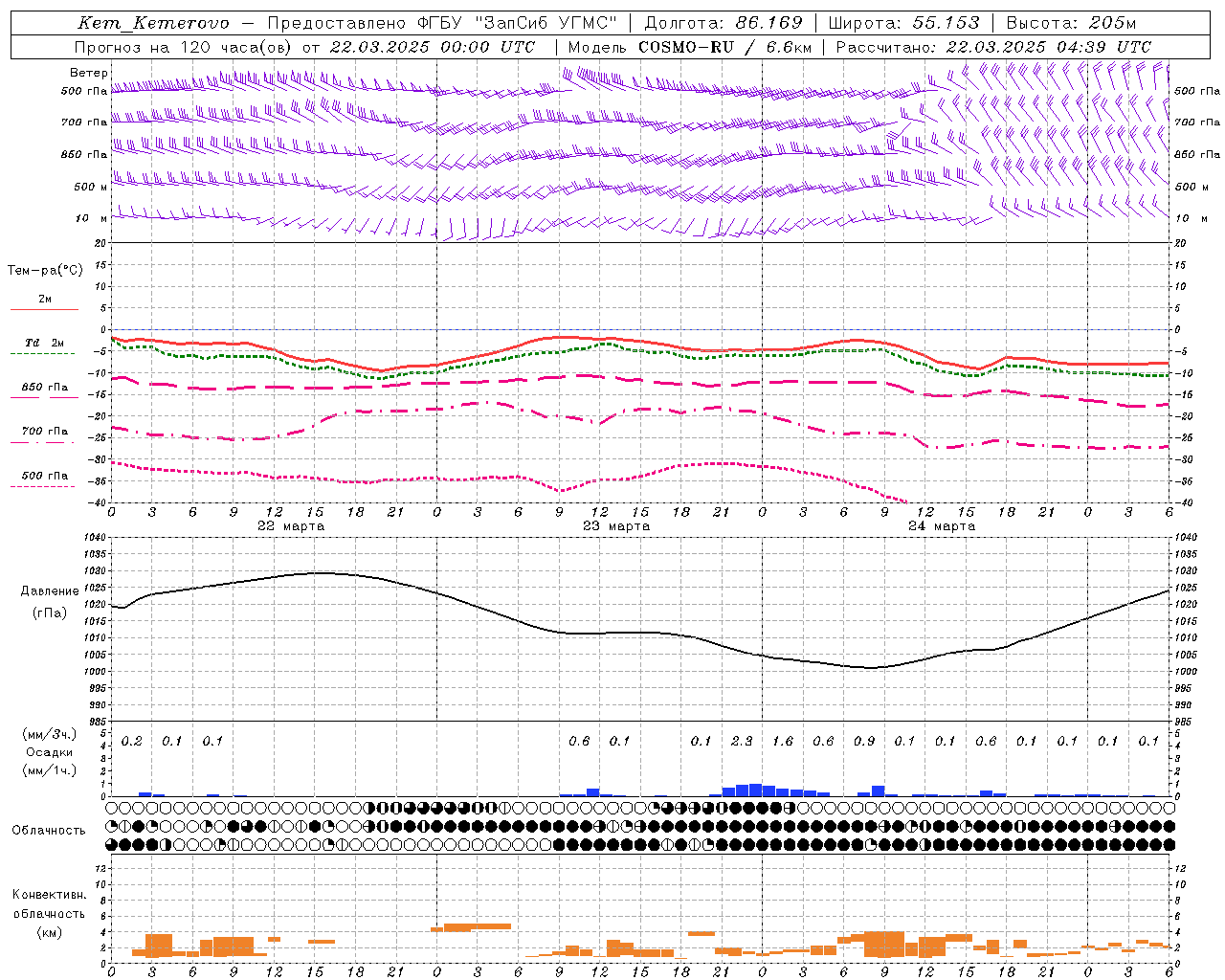
Task: Click the Td 2м dew point legend label
Action: tap(44, 343)
